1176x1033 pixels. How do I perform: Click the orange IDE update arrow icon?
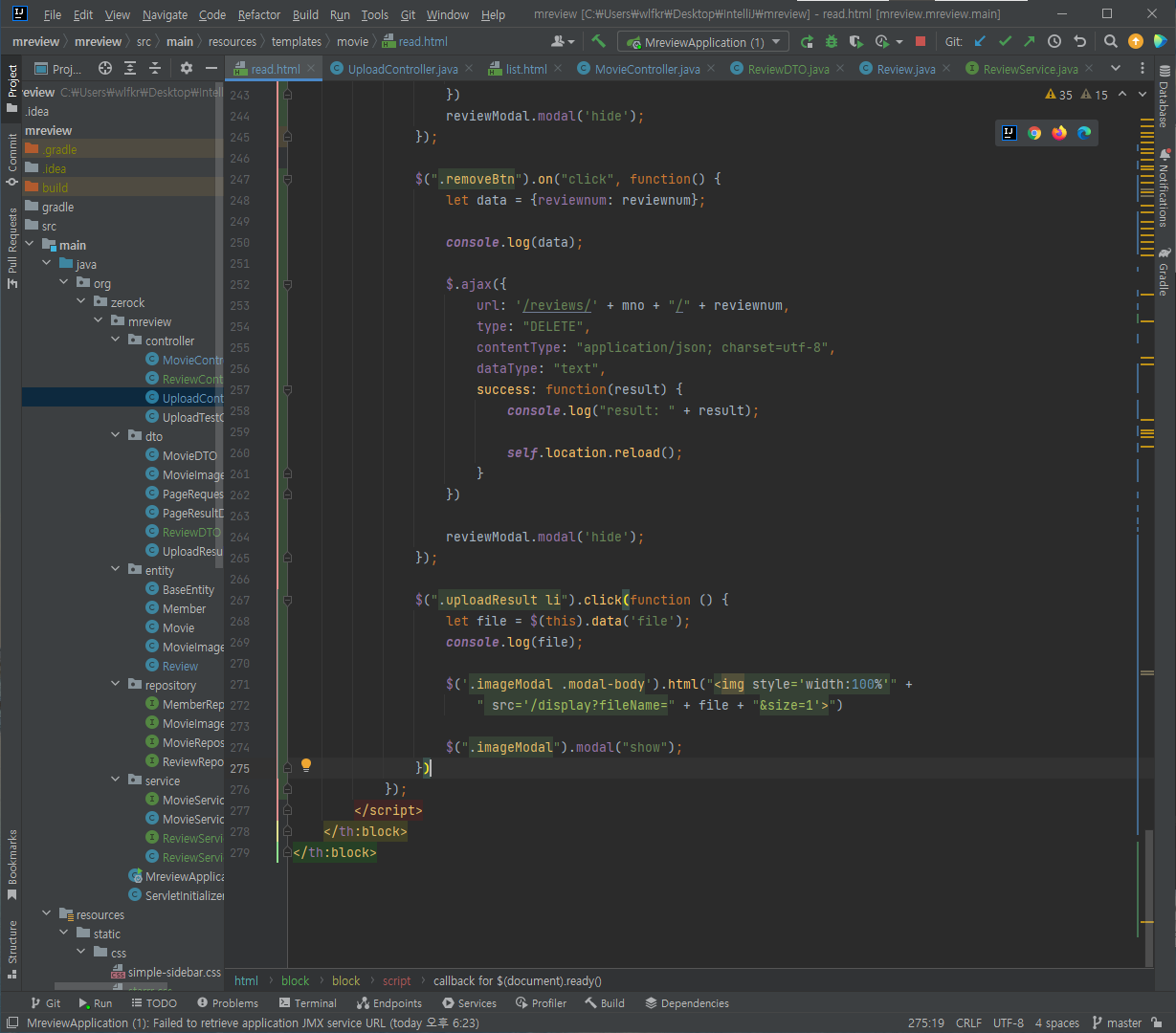click(1136, 41)
